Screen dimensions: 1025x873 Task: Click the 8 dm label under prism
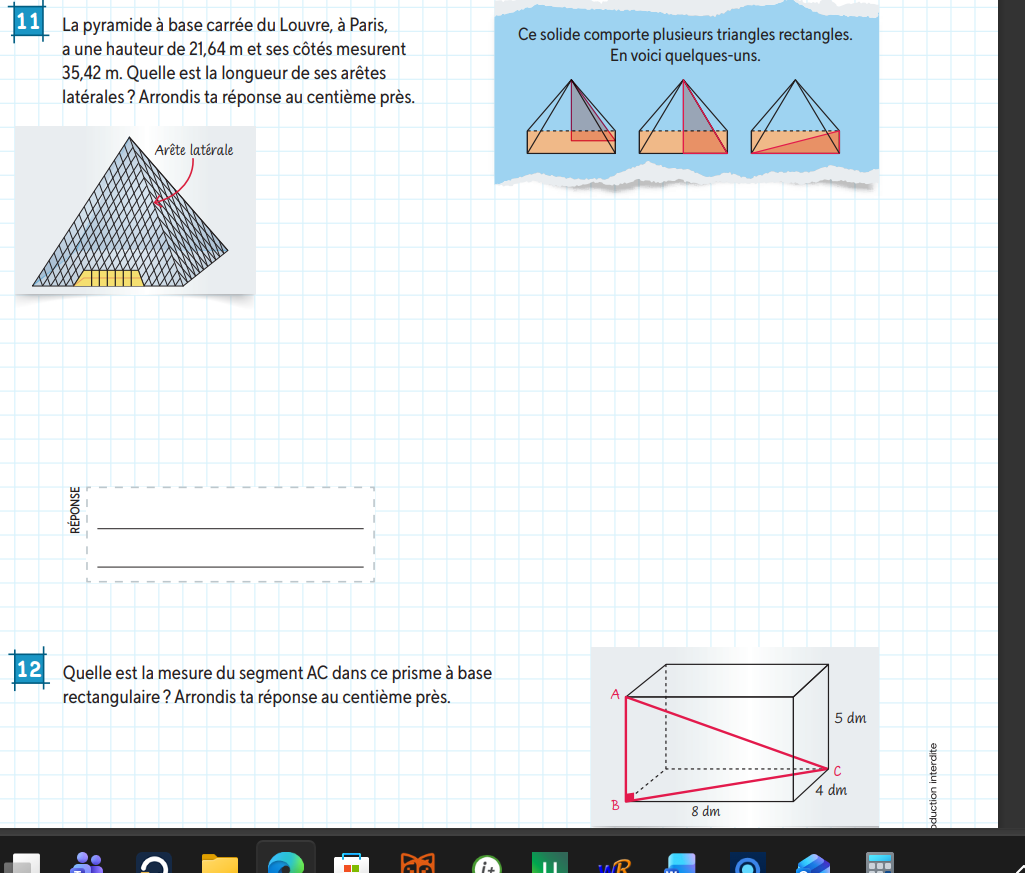pyautogui.click(x=706, y=811)
